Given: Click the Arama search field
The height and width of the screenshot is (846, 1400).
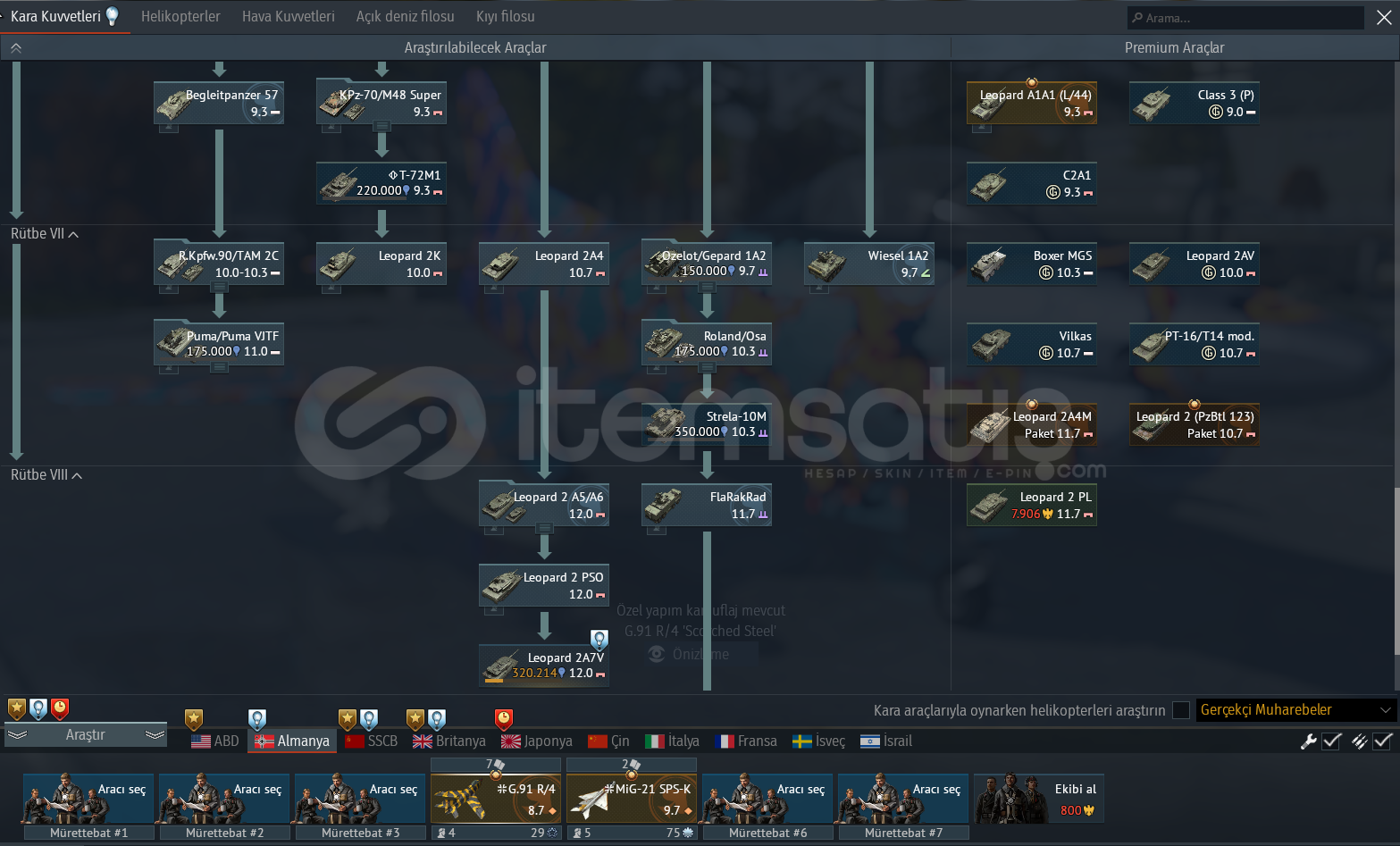Looking at the screenshot, I should click(x=1245, y=18).
